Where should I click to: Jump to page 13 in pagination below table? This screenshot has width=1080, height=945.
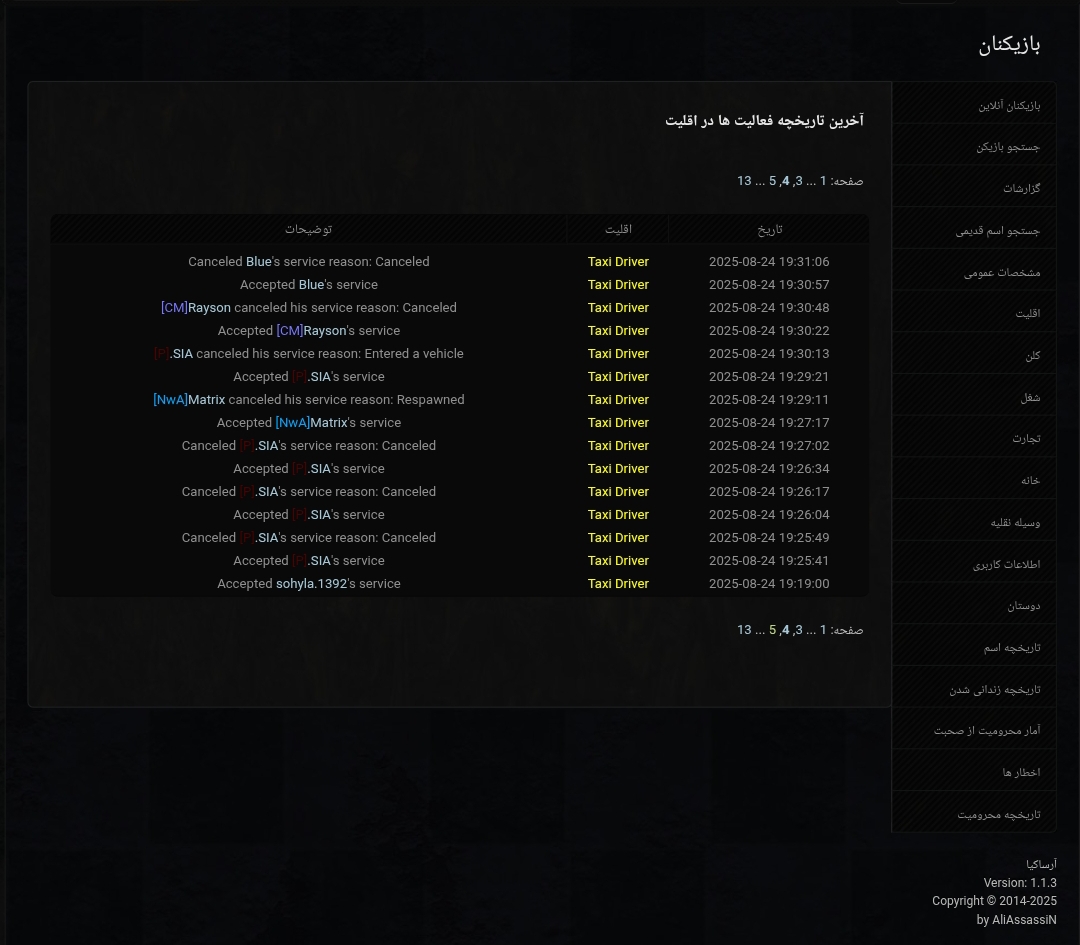744,630
